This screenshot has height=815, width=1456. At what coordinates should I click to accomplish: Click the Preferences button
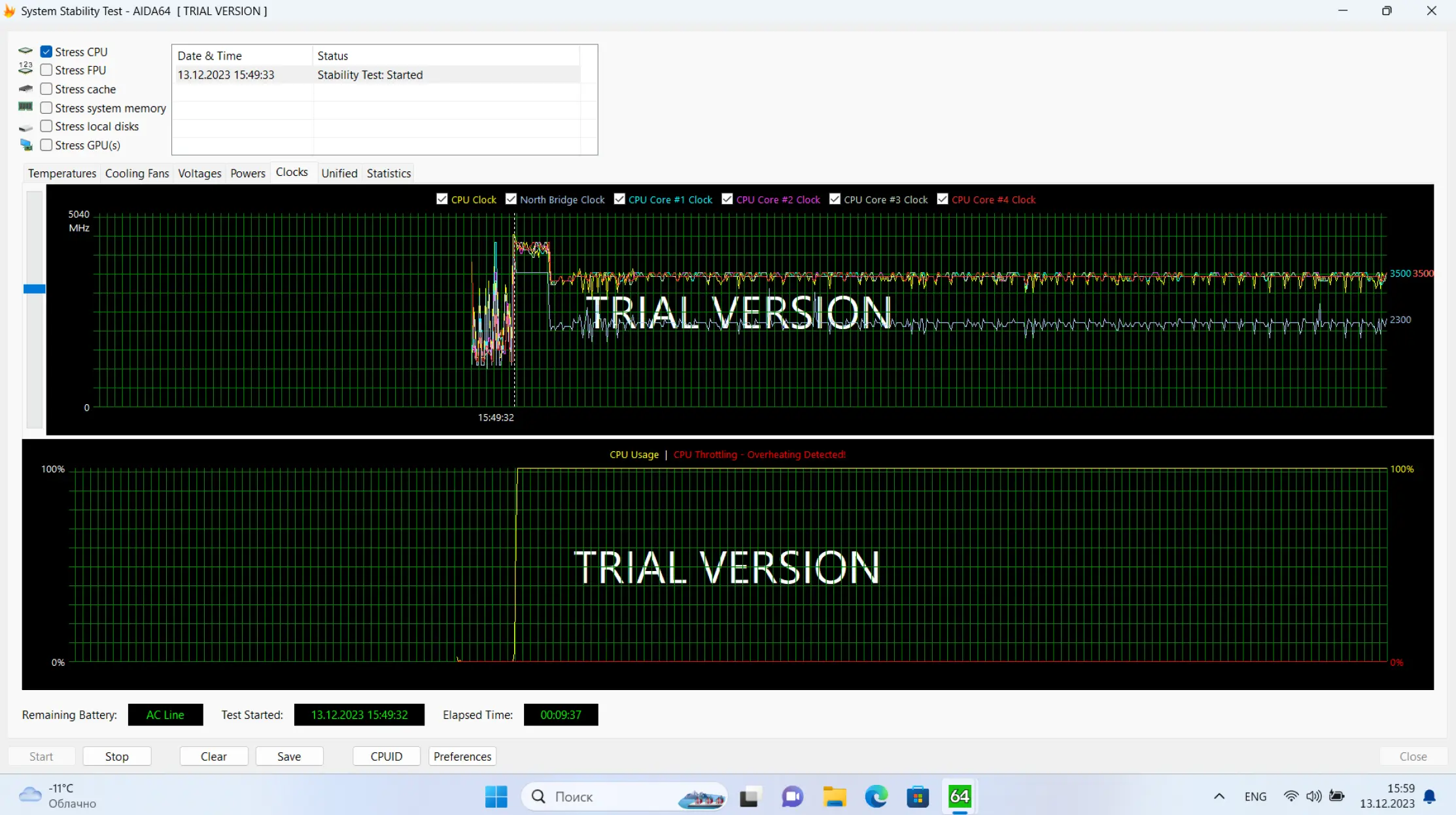(462, 756)
